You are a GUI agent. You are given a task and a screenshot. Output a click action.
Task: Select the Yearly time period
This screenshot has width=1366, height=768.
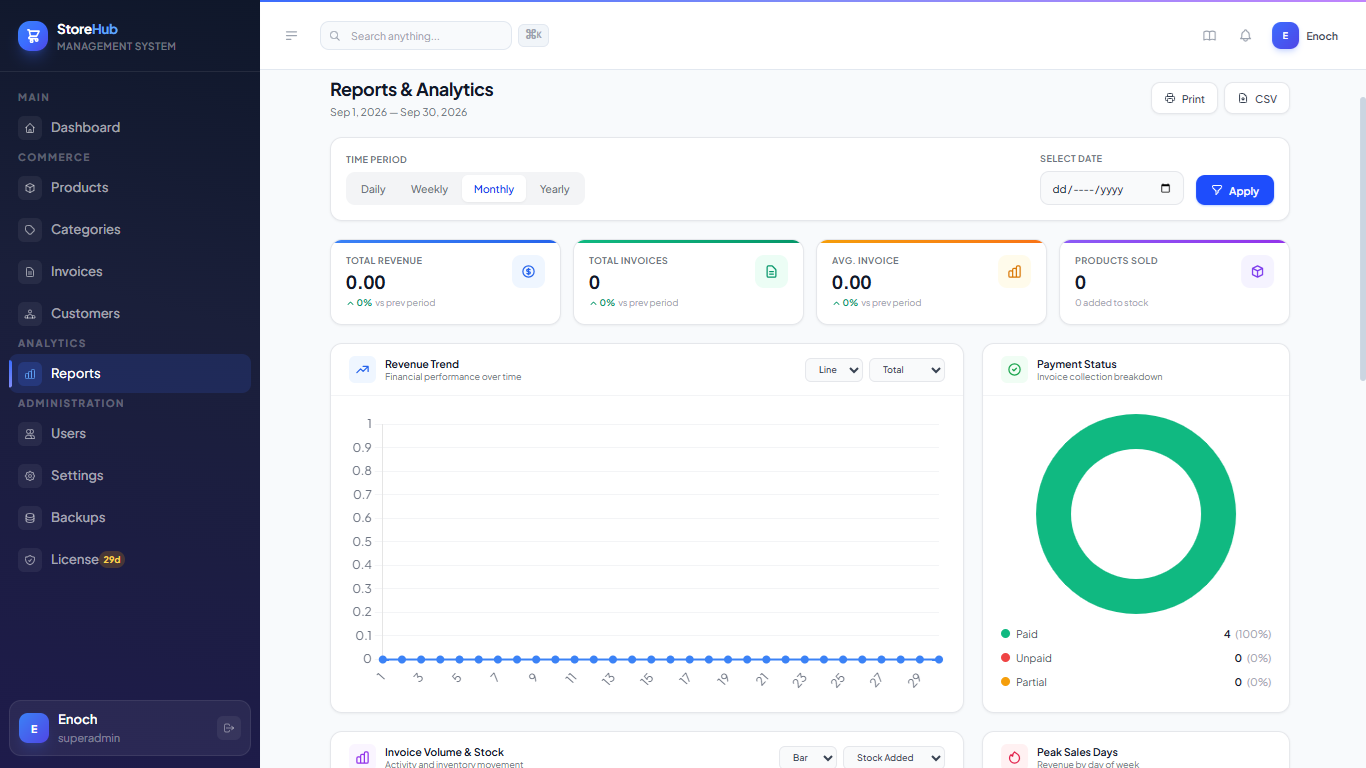tap(554, 189)
